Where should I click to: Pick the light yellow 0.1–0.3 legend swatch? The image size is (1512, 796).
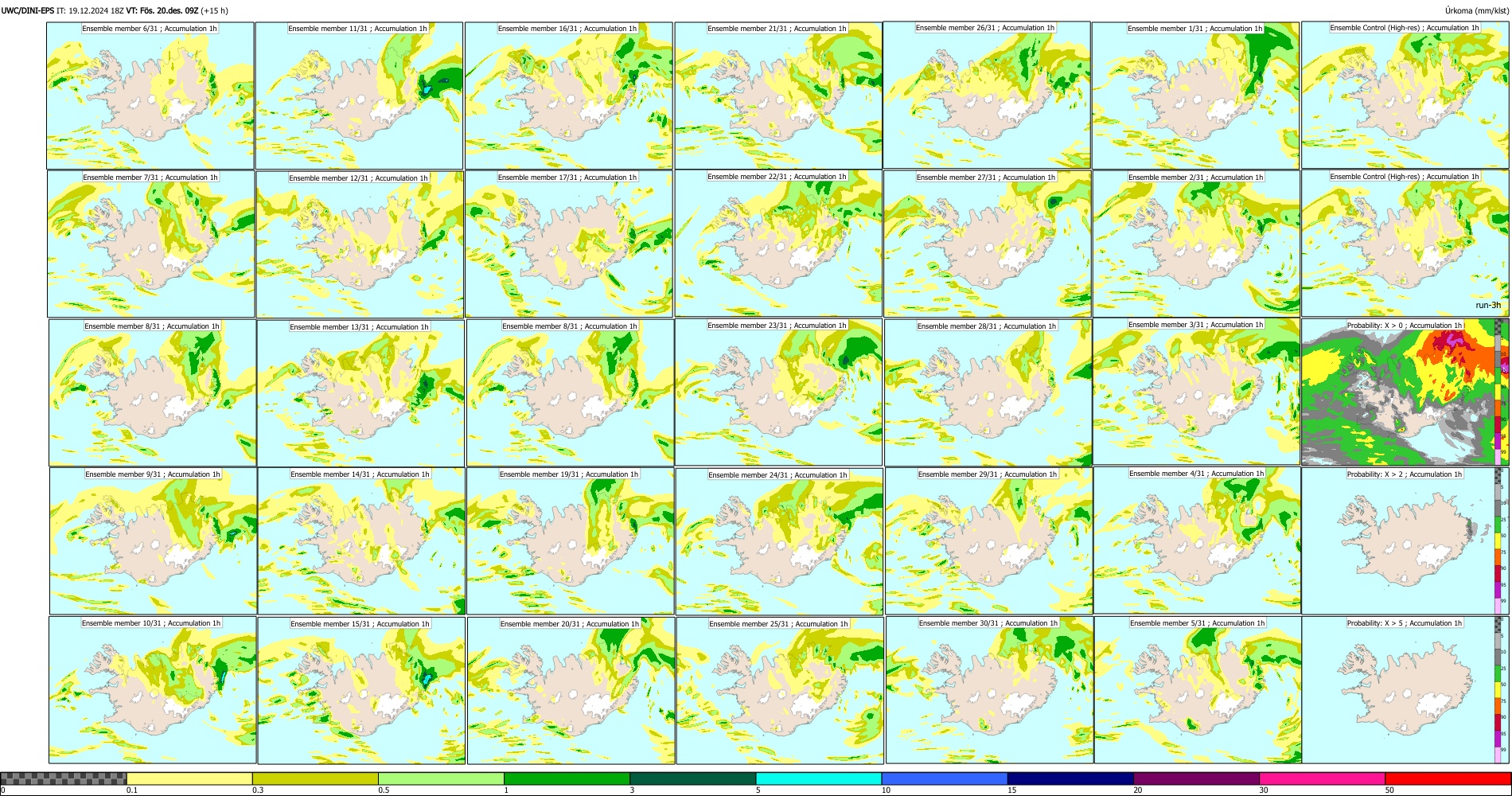pyautogui.click(x=189, y=778)
